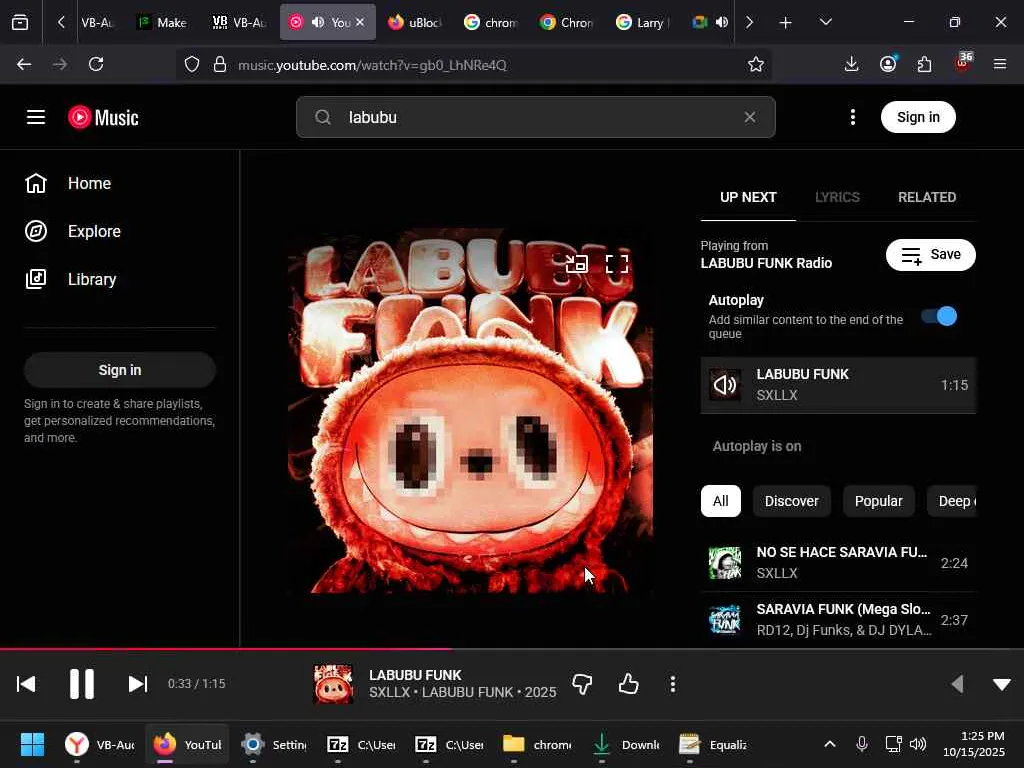Open the list all tabs dropdown
This screenshot has width=1024, height=768.
pos(825,22)
